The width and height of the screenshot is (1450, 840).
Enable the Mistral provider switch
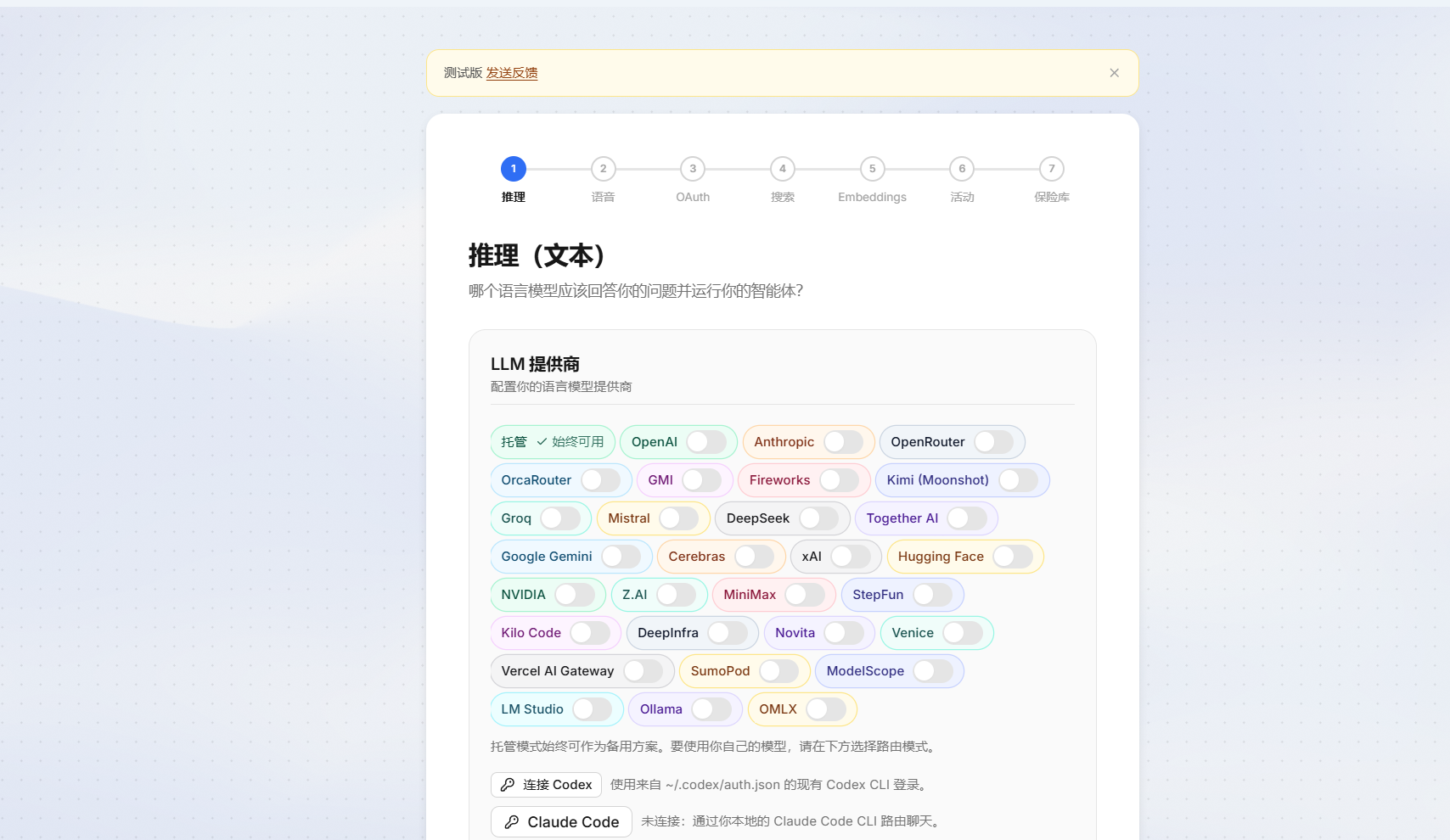pyautogui.click(x=679, y=518)
